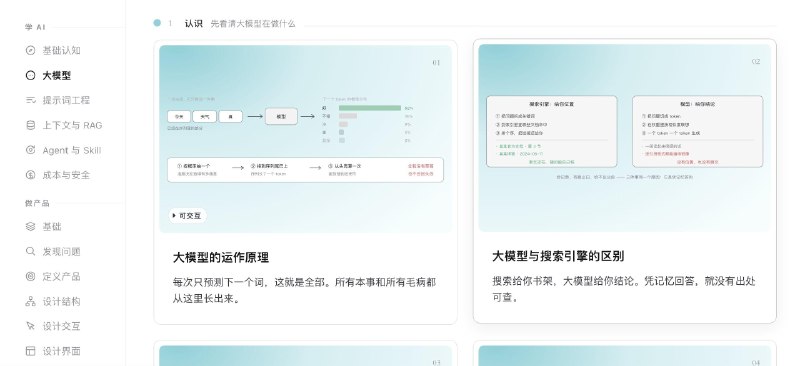Select 大模型 in the sidebar
The image size is (800, 366).
(x=57, y=75)
